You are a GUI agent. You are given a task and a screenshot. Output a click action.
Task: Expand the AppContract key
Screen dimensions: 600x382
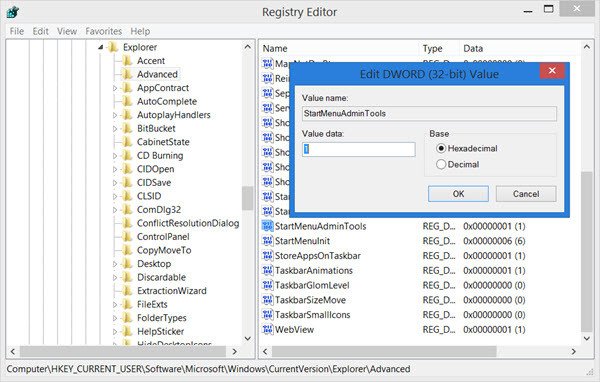click(x=115, y=88)
